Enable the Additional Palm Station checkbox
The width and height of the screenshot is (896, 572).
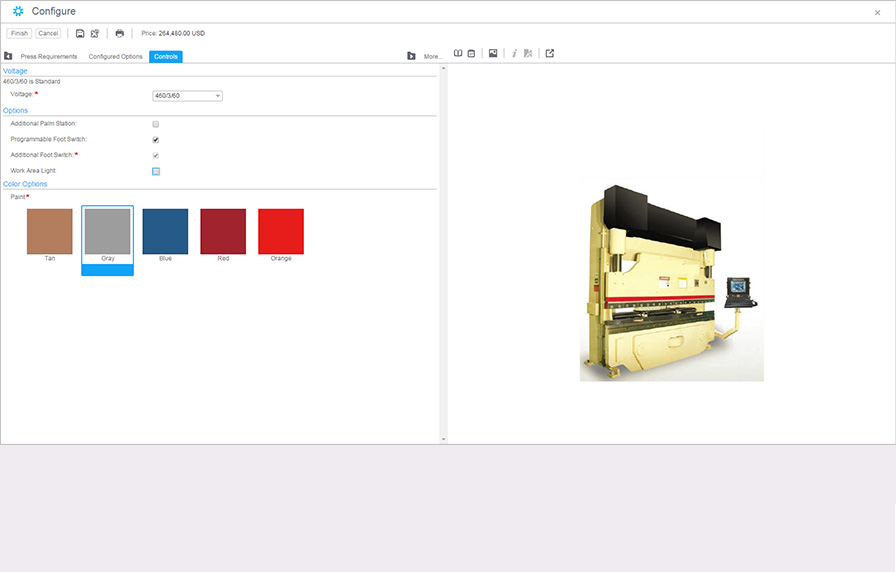pos(156,124)
